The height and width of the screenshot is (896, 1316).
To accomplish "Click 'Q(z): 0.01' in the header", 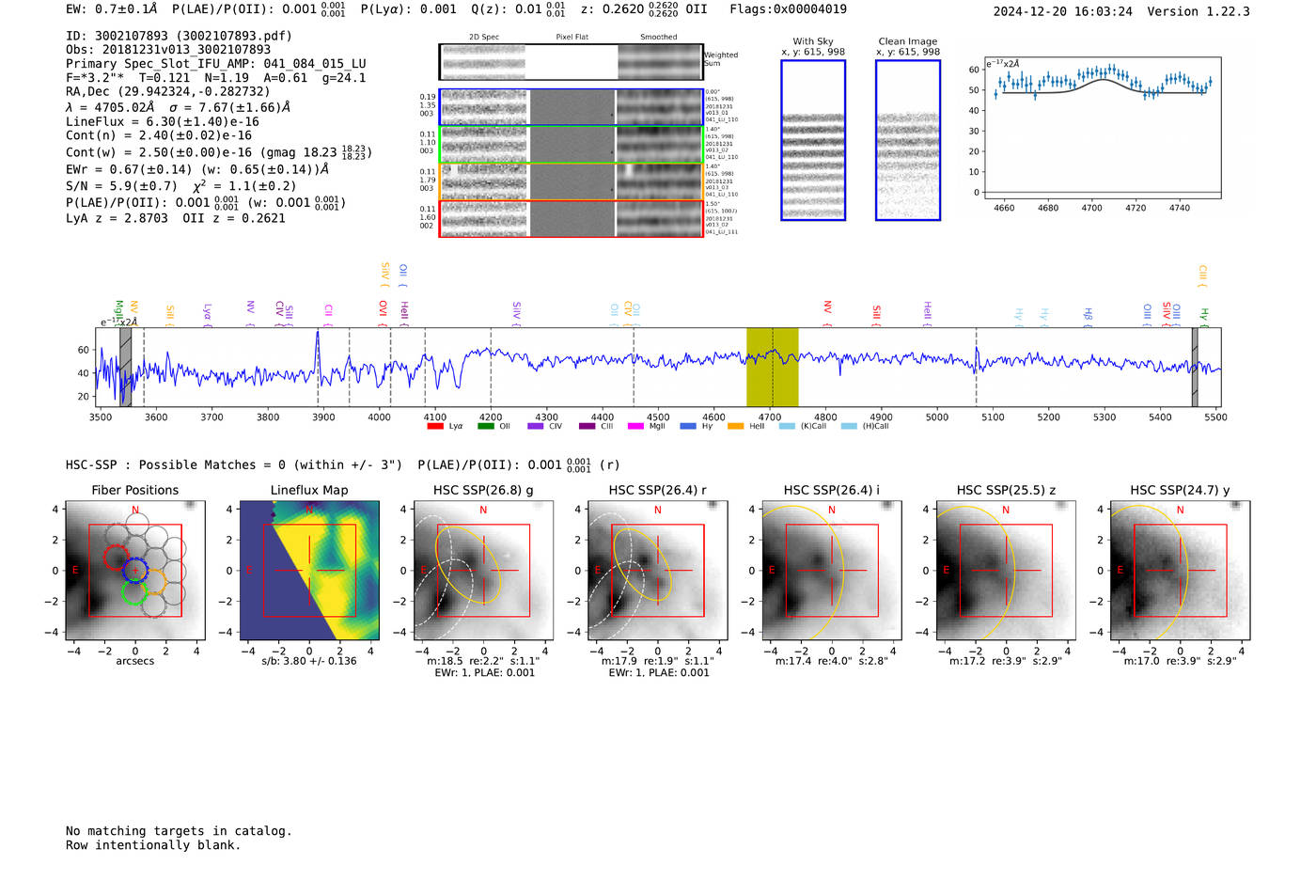I will coord(507,9).
